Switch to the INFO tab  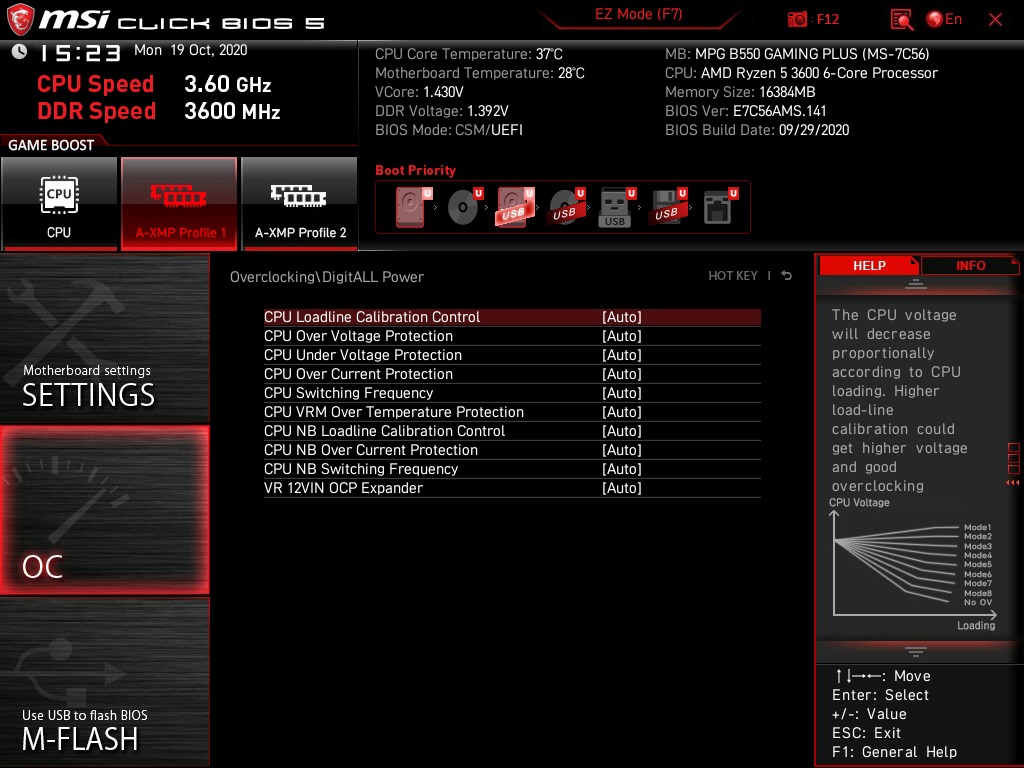970,265
